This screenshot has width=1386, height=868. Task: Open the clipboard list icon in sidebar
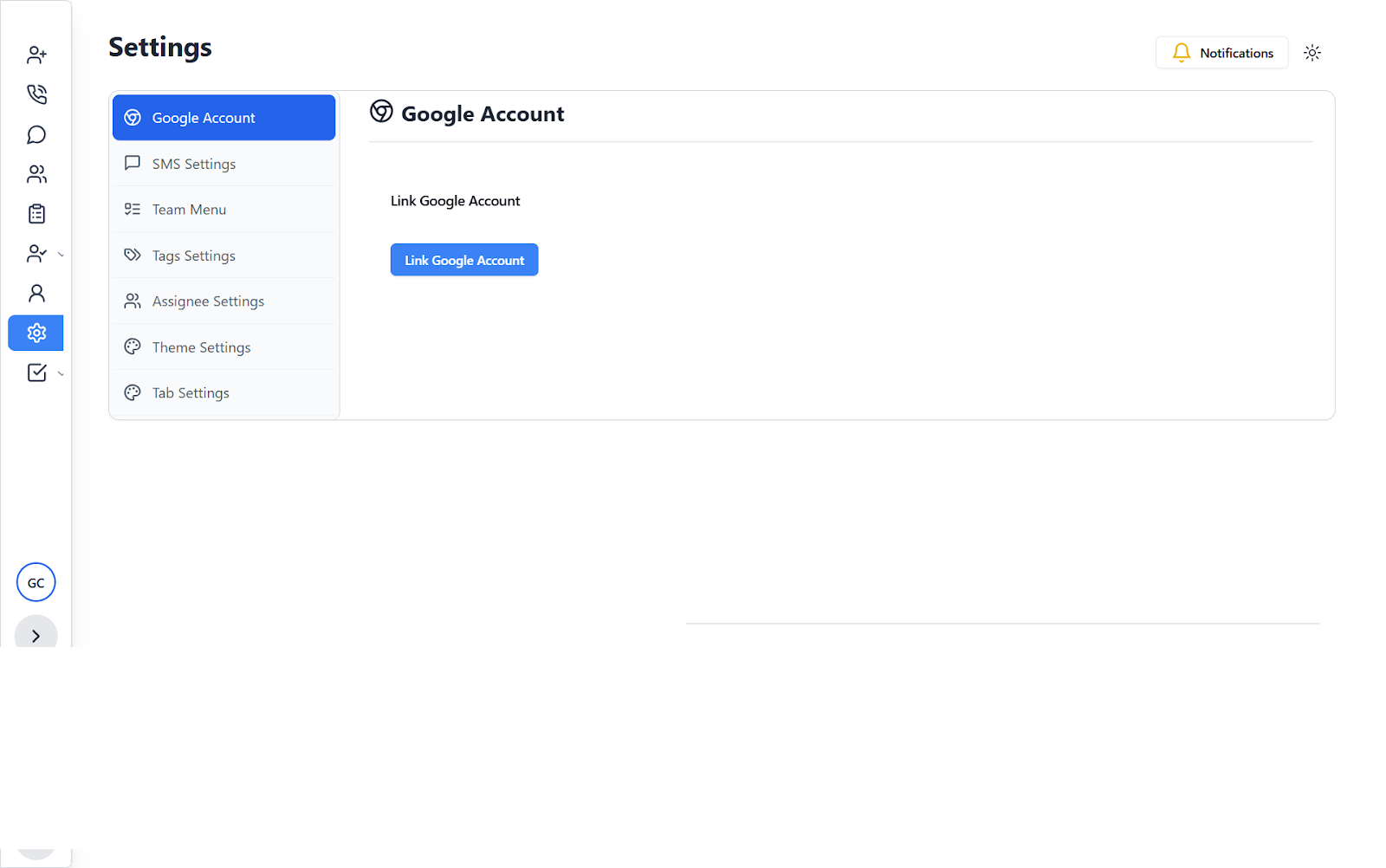point(36,213)
